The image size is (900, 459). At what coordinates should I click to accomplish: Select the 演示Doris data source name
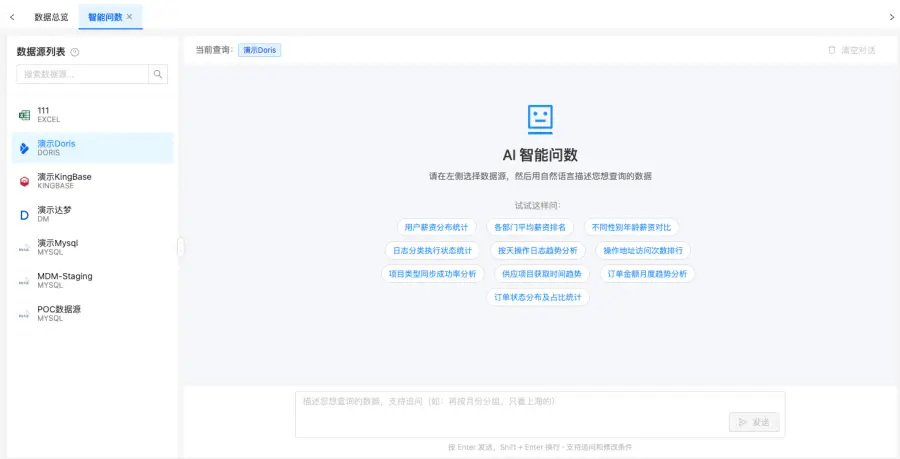(x=56, y=143)
